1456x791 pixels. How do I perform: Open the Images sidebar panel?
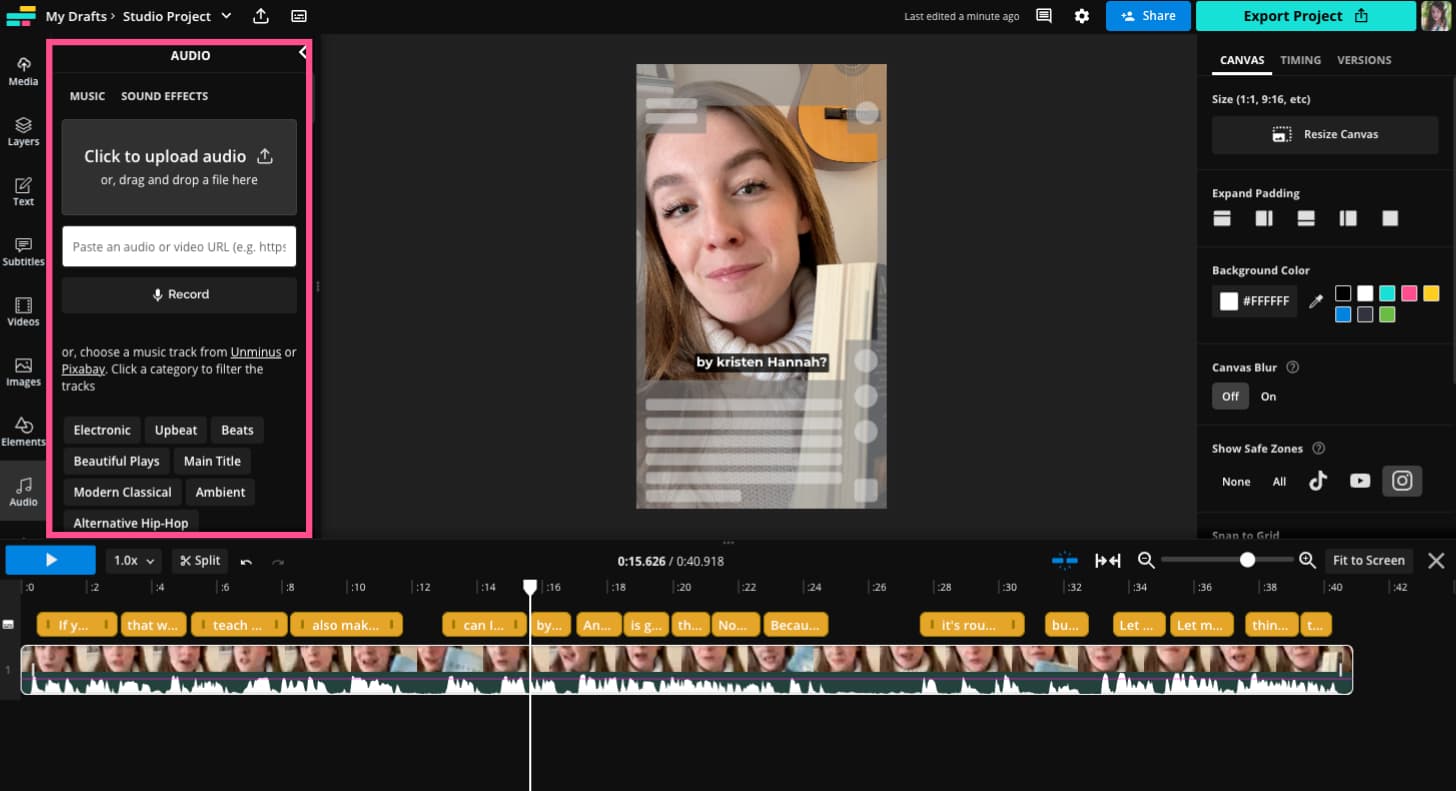coord(23,371)
